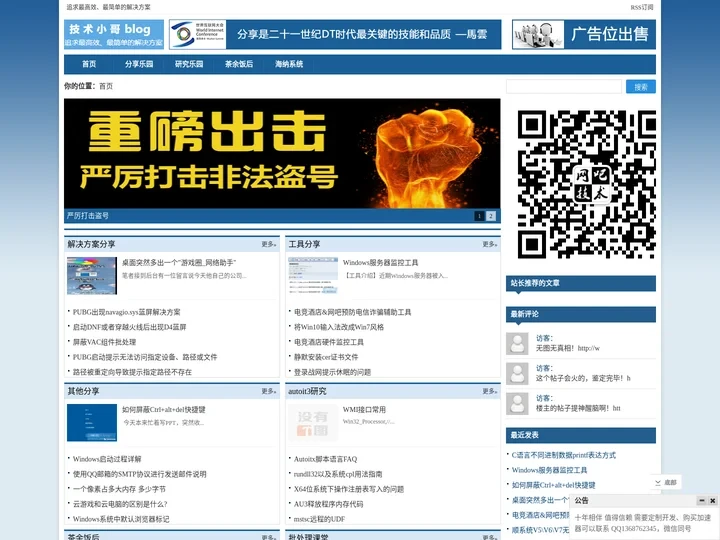Open Windows服务器监控工具 title in 工具分享
720x540 pixels.
coord(381,263)
